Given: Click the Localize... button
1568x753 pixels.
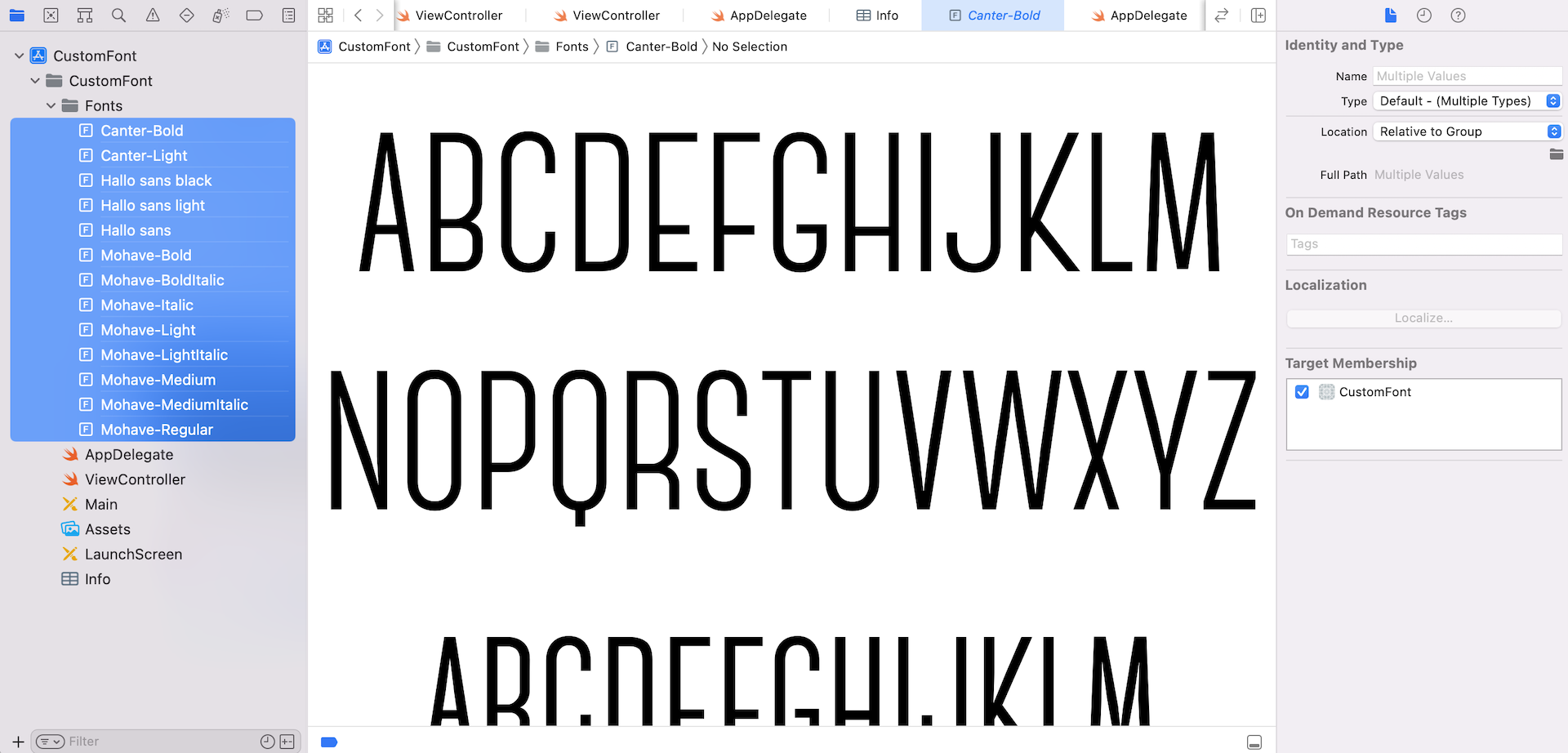Looking at the screenshot, I should pyautogui.click(x=1423, y=319).
